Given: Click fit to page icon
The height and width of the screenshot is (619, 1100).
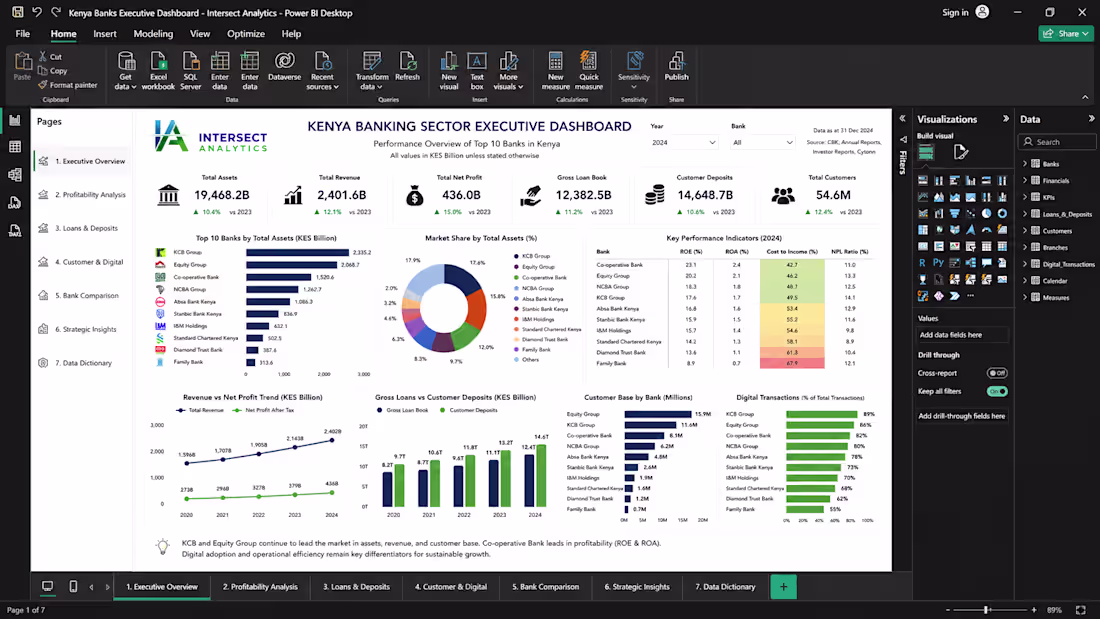Looking at the screenshot, I should point(1080,610).
